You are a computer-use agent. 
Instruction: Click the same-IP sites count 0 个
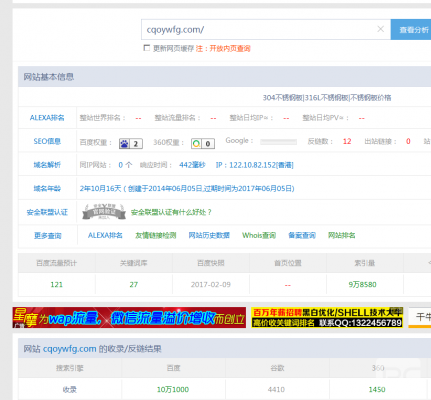pos(125,165)
